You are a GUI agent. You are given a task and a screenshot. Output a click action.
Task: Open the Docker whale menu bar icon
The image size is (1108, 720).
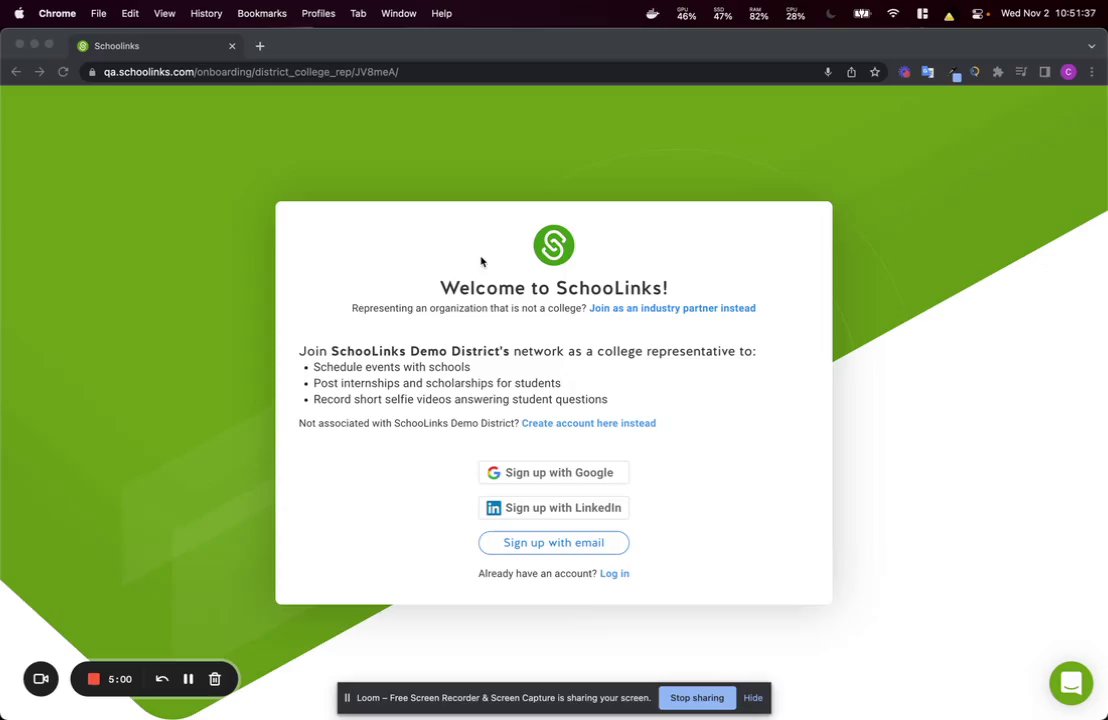(x=652, y=13)
